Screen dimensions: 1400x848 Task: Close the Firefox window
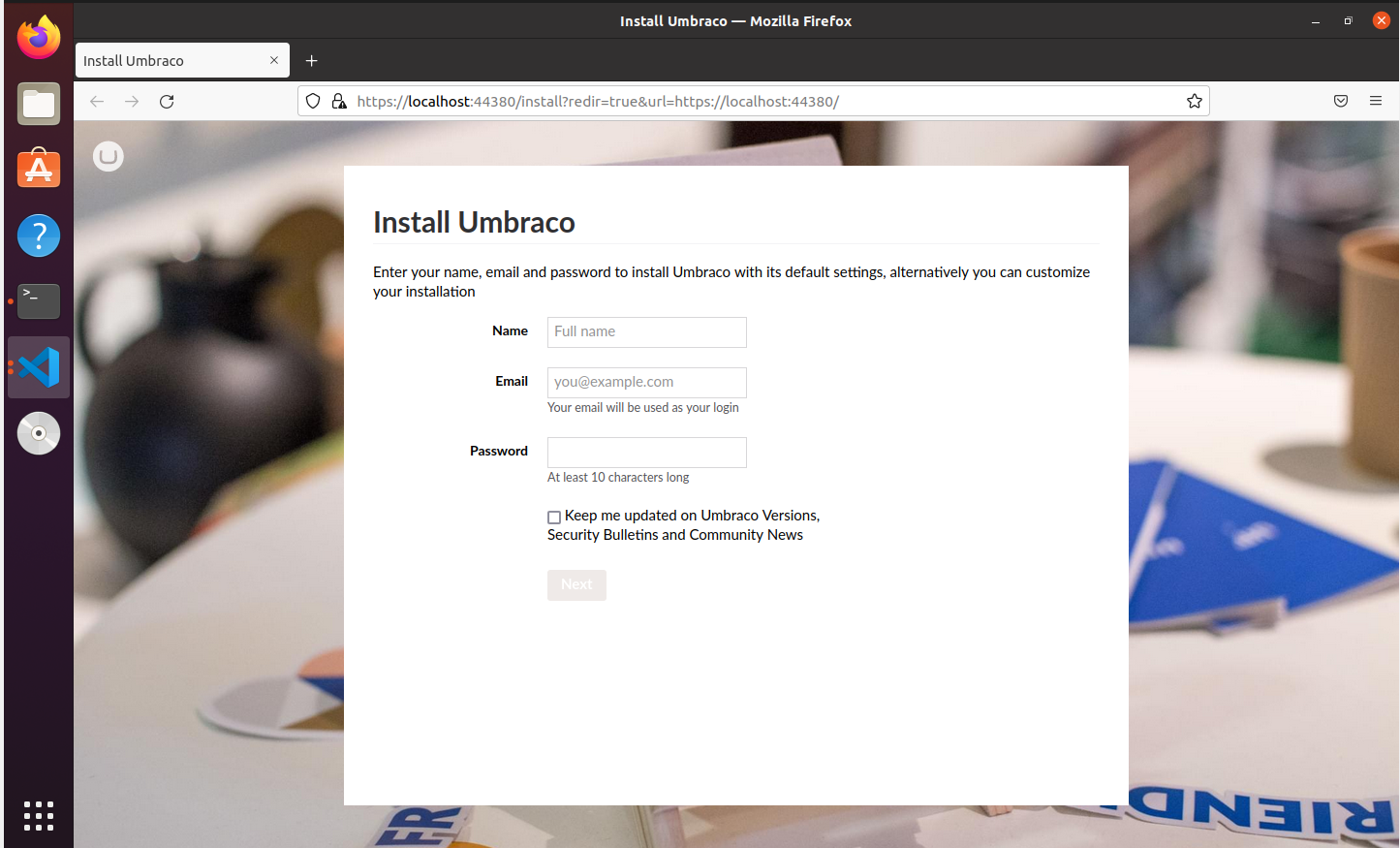click(1382, 20)
